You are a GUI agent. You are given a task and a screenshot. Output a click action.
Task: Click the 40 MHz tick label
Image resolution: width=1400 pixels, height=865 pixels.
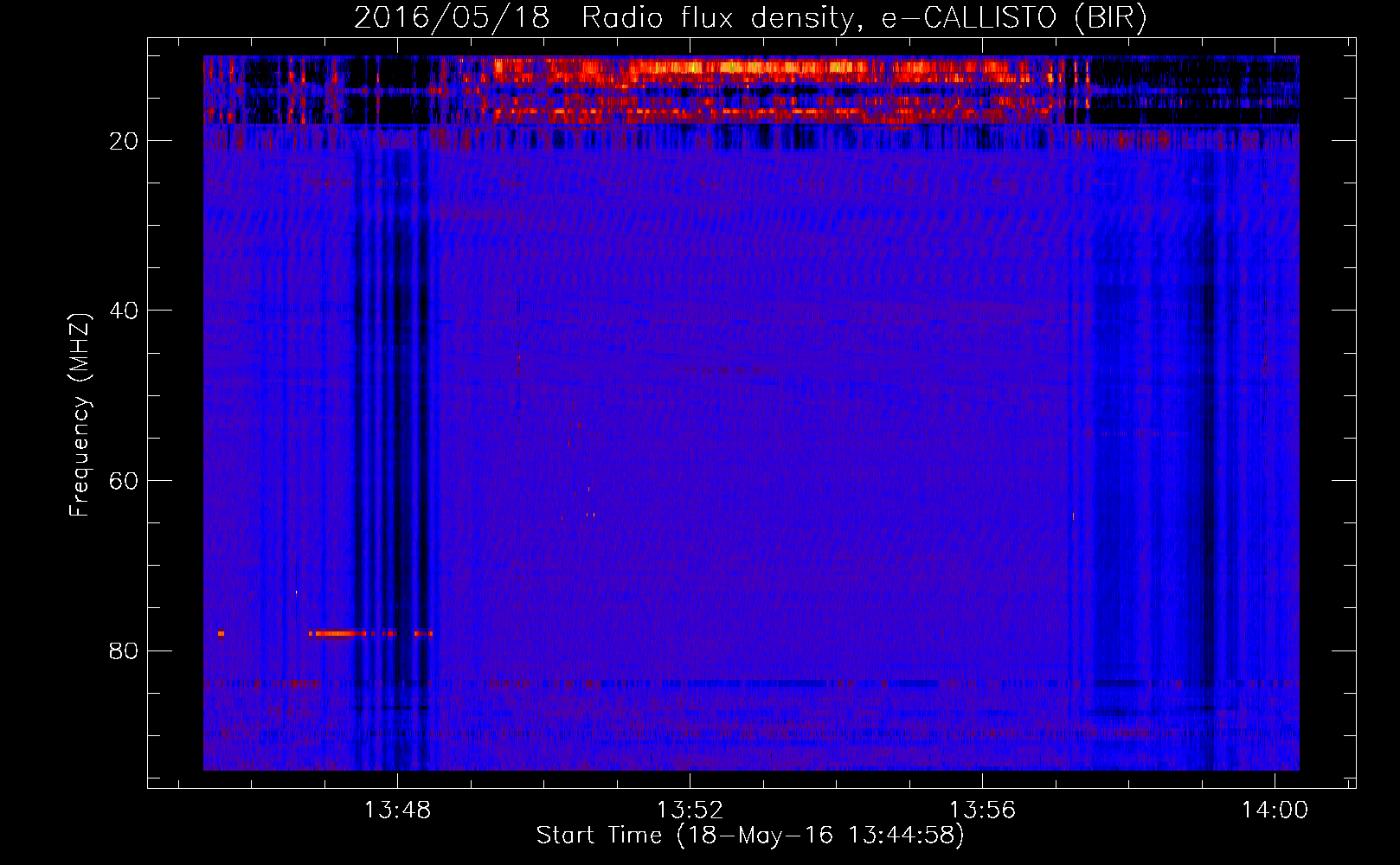coord(125,311)
